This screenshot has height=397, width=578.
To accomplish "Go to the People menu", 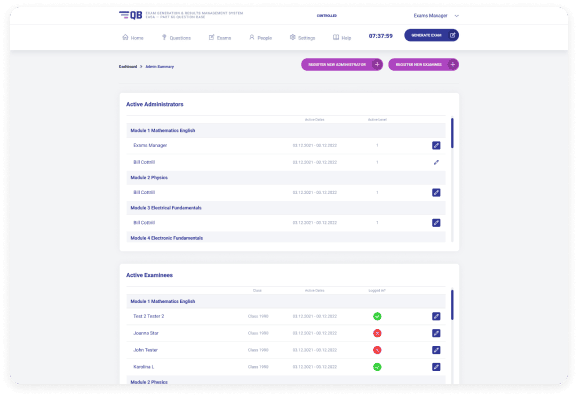I will click(261, 38).
